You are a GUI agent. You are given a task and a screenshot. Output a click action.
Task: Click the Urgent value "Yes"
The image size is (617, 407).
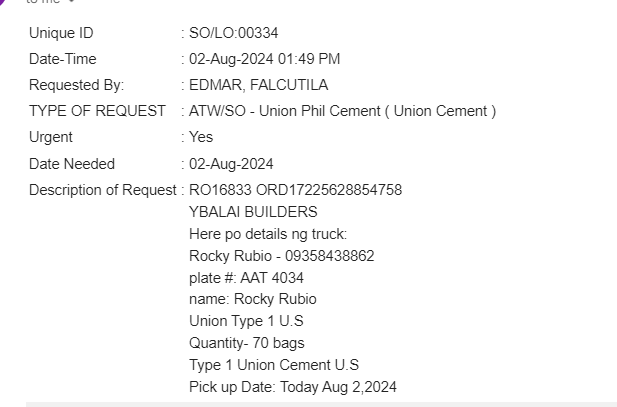point(201,137)
